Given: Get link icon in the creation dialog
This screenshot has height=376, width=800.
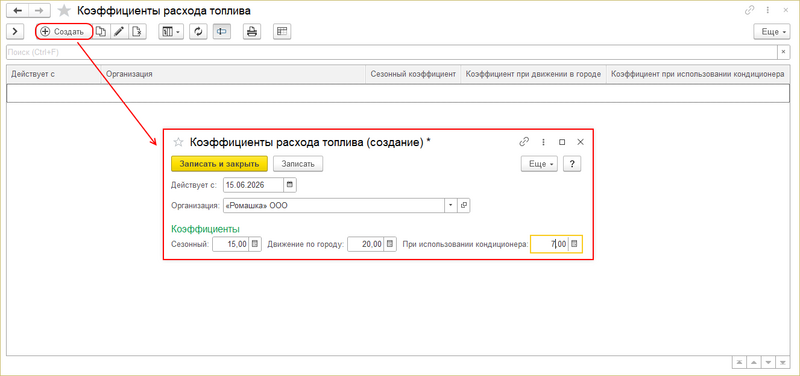Looking at the screenshot, I should tap(524, 142).
